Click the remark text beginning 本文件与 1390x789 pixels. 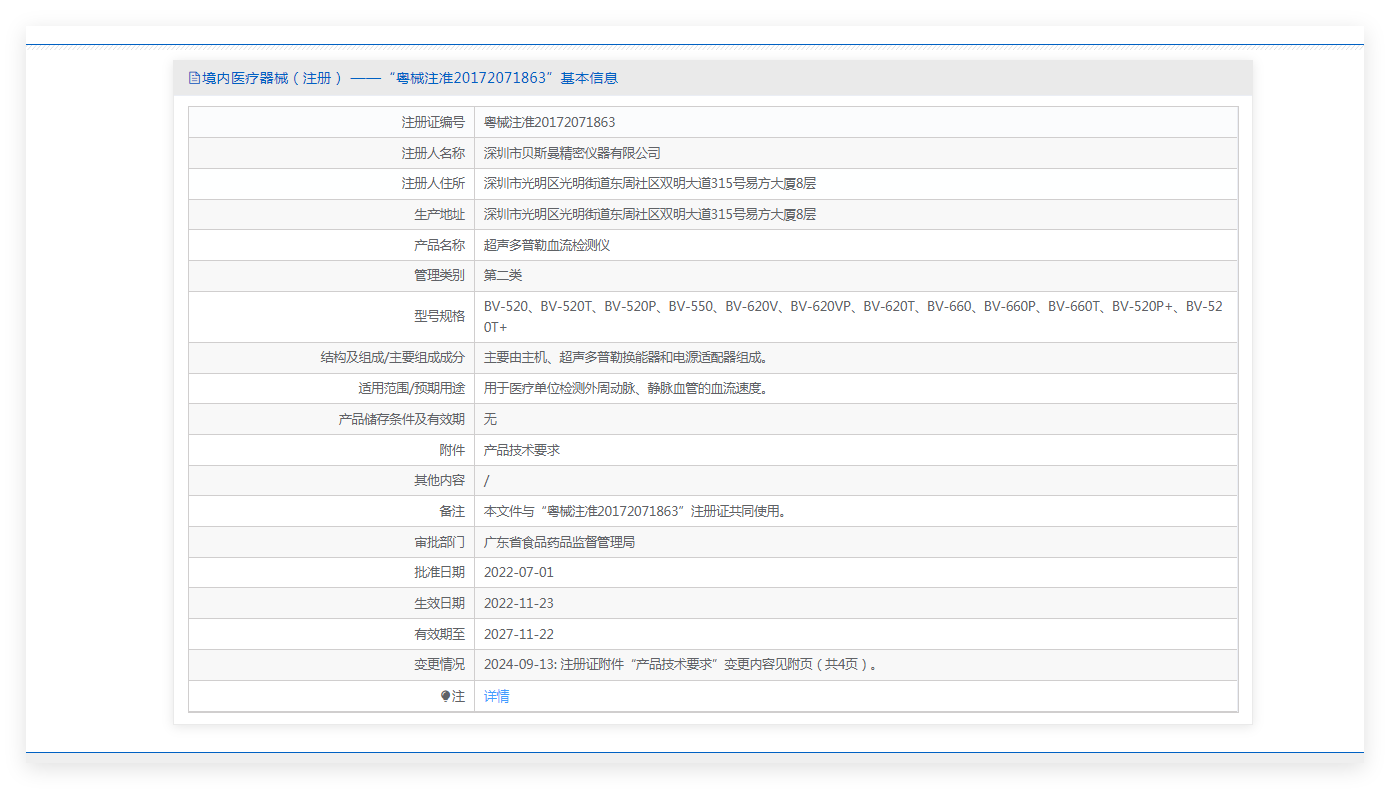(x=636, y=511)
